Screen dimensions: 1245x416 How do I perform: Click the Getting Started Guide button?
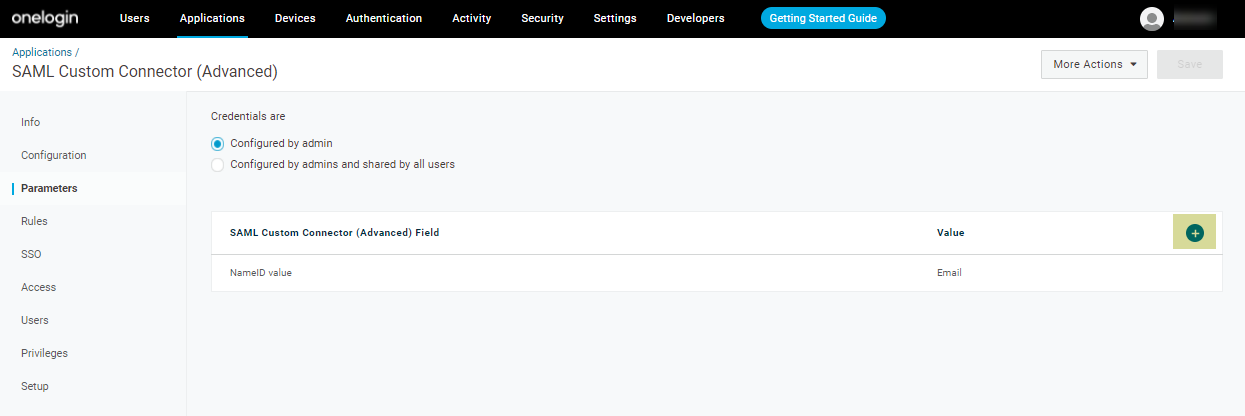click(x=823, y=18)
